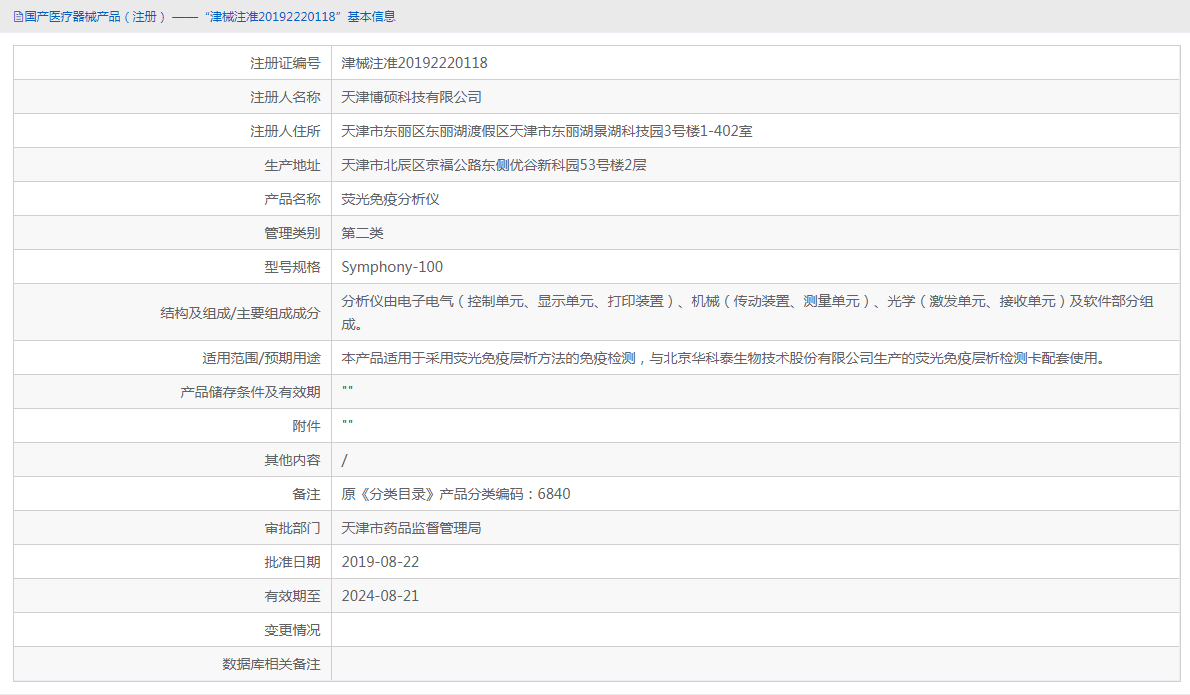Select the production address 天津市北辰区京福公路东侧优谷新科园53号楼2层
1190x695 pixels.
pos(493,165)
